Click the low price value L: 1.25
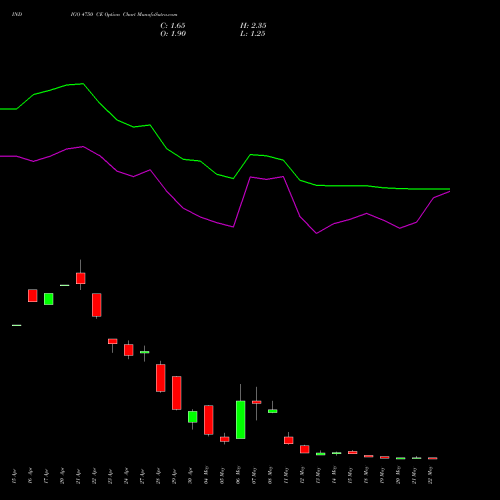Viewport: 500px width, 500px height. click(x=253, y=34)
